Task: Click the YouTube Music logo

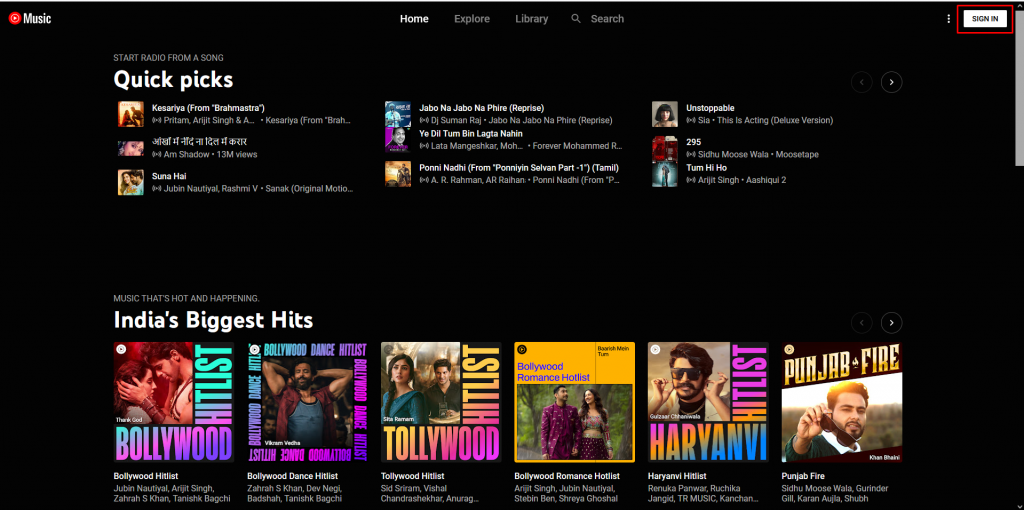Action: 30,19
